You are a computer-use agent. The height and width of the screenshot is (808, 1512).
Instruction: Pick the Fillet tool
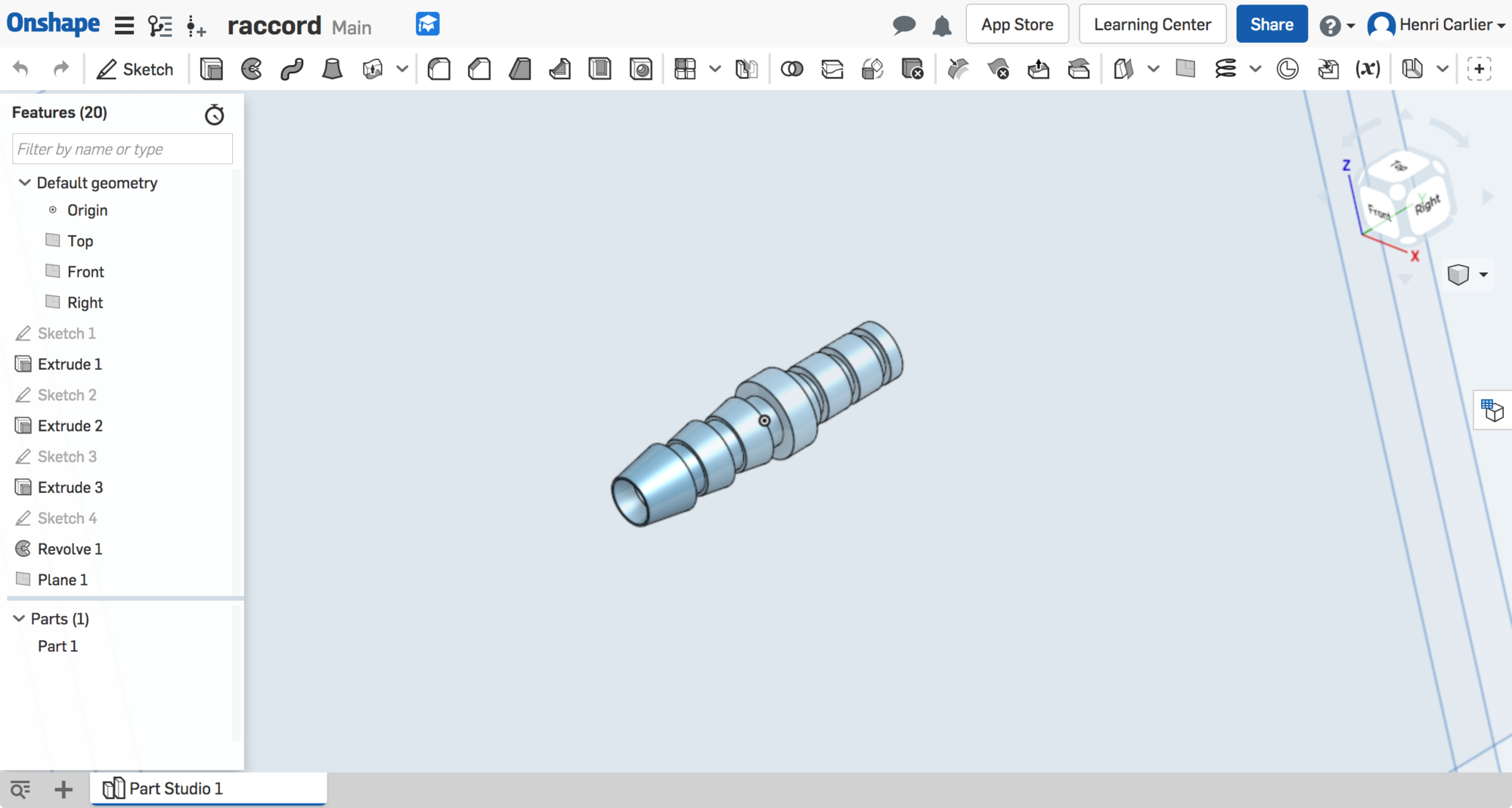point(439,70)
